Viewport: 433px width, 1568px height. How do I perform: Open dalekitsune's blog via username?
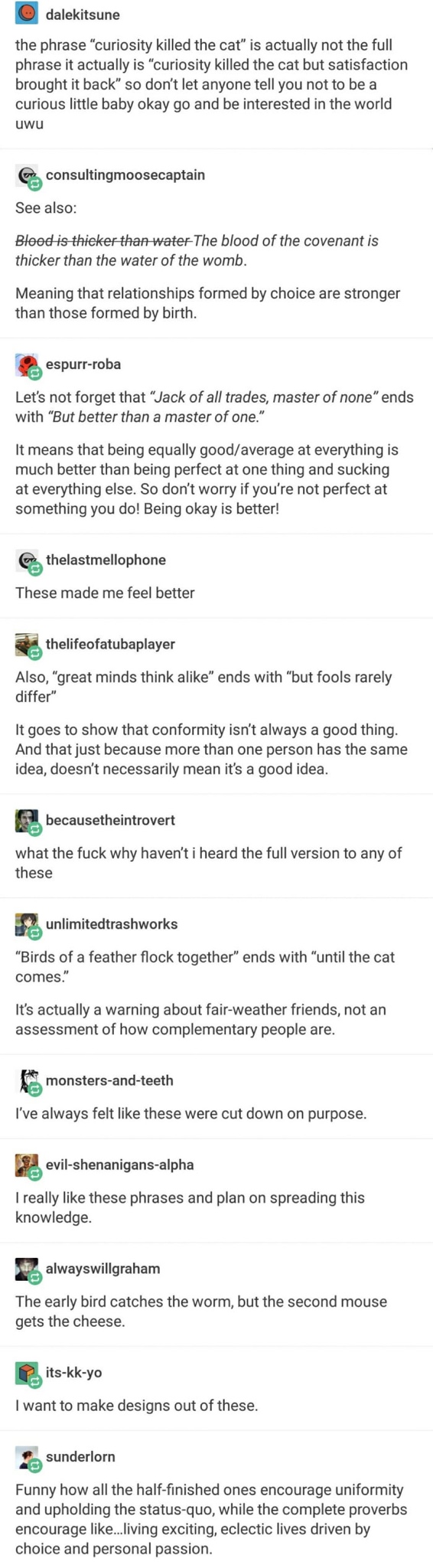[83, 15]
